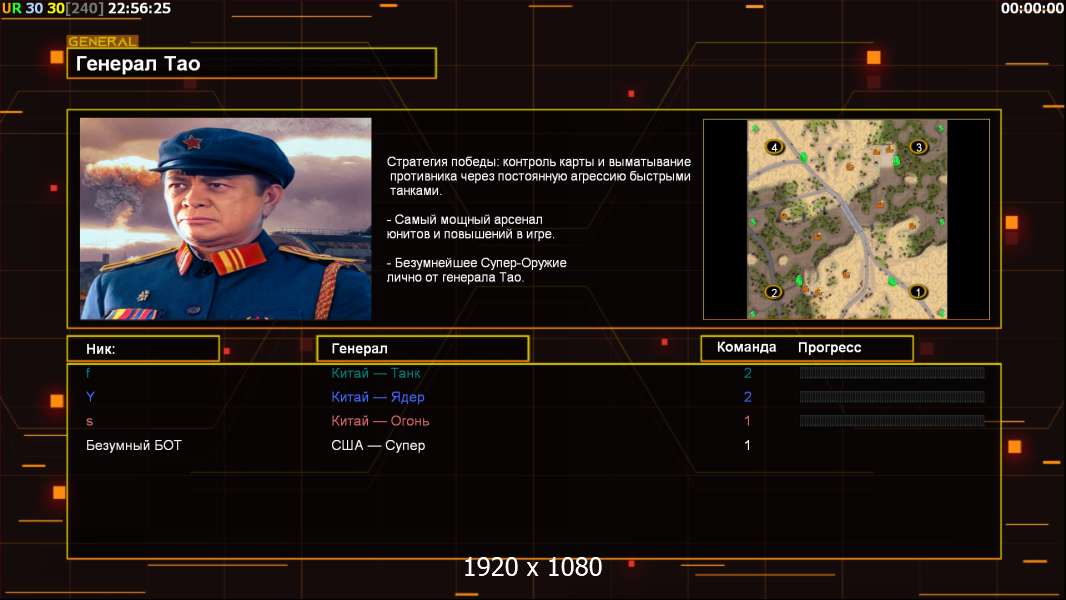1066x600 pixels.
Task: Click the 'Стратегия победы' description paragraph
Action: pos(538,176)
